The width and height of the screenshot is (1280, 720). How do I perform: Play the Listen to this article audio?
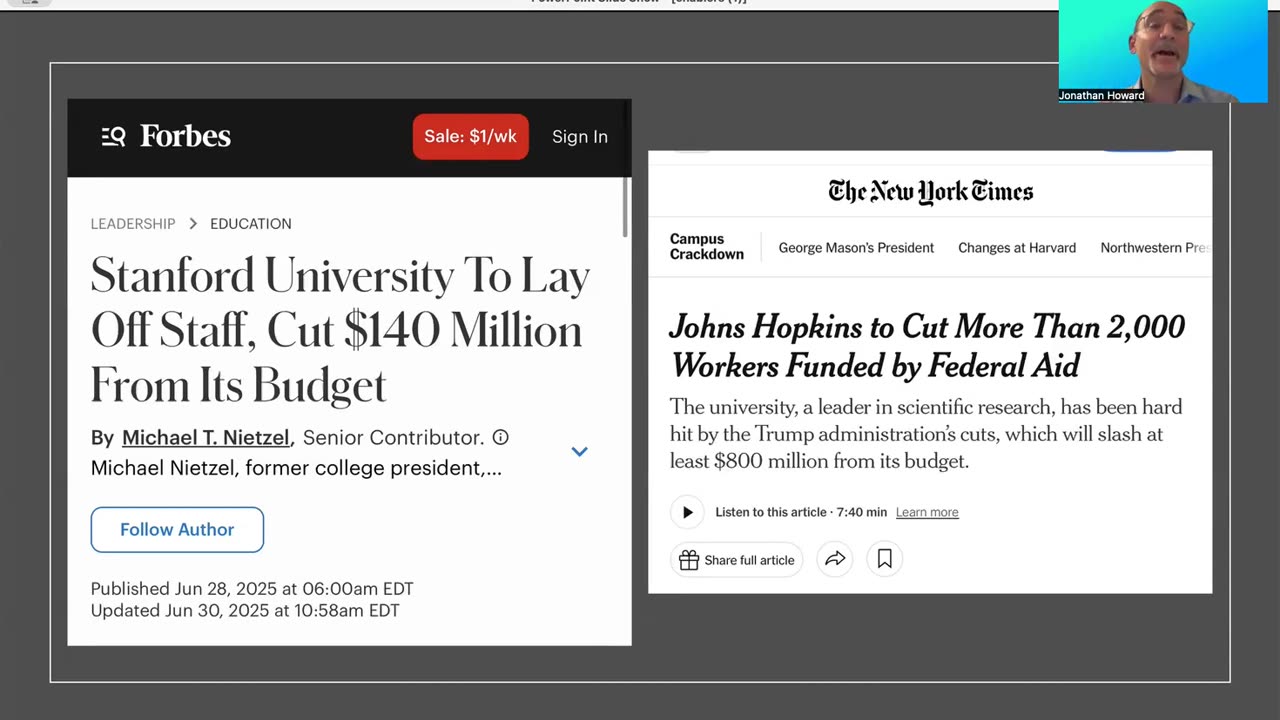[687, 512]
